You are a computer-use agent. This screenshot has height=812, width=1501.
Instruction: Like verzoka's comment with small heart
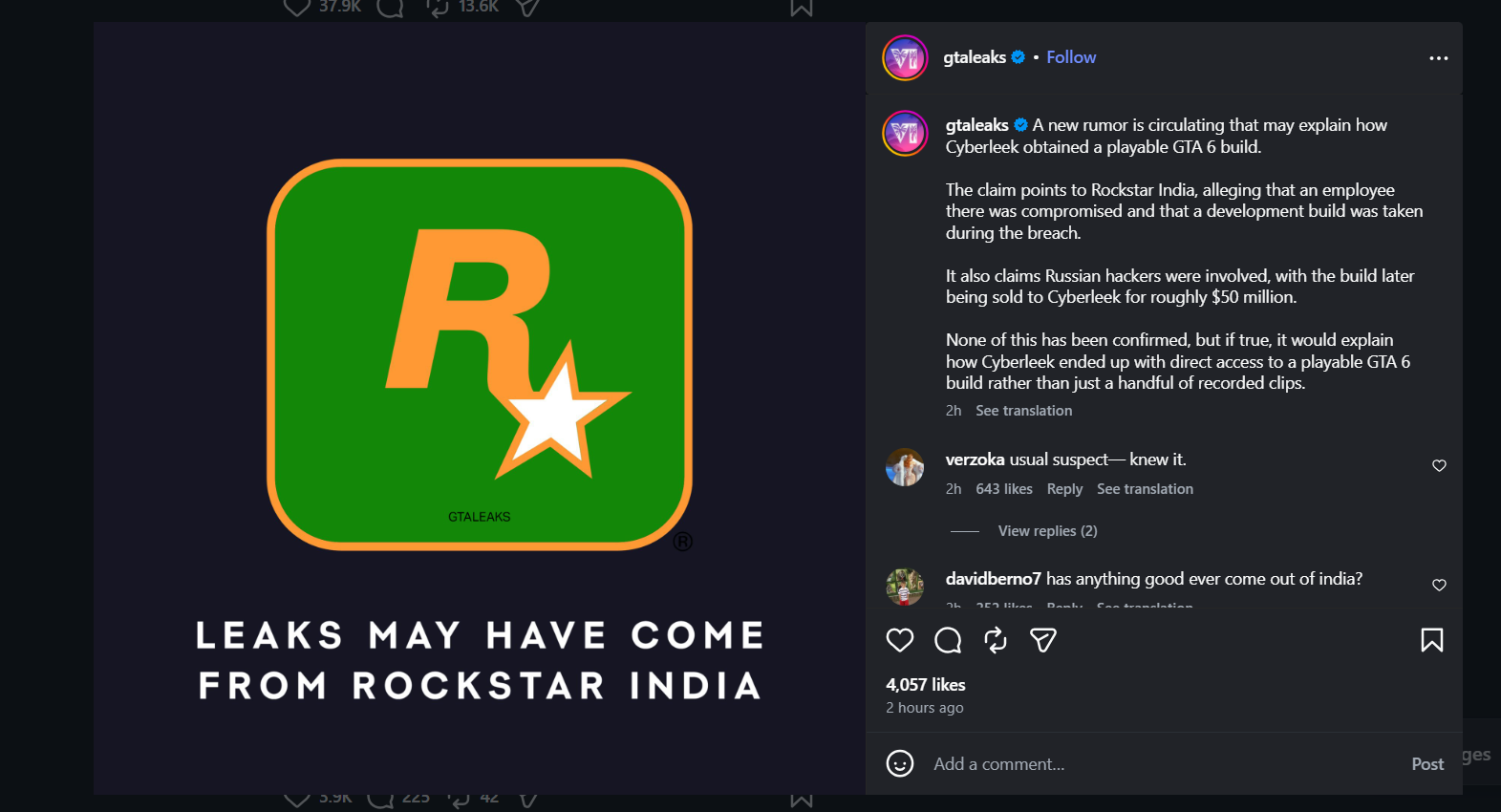click(1439, 466)
